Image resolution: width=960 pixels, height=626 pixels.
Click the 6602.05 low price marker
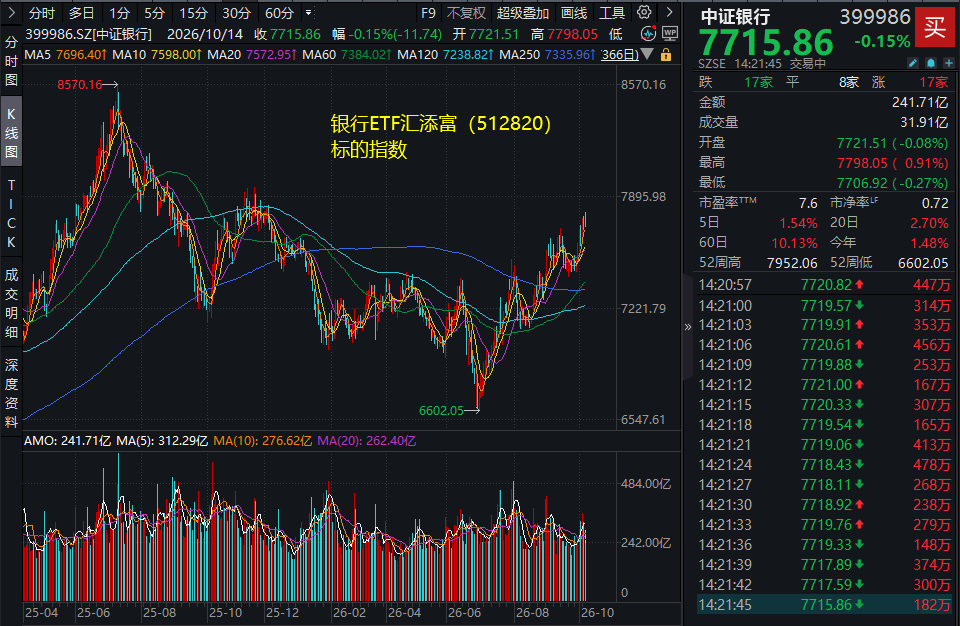pos(441,410)
